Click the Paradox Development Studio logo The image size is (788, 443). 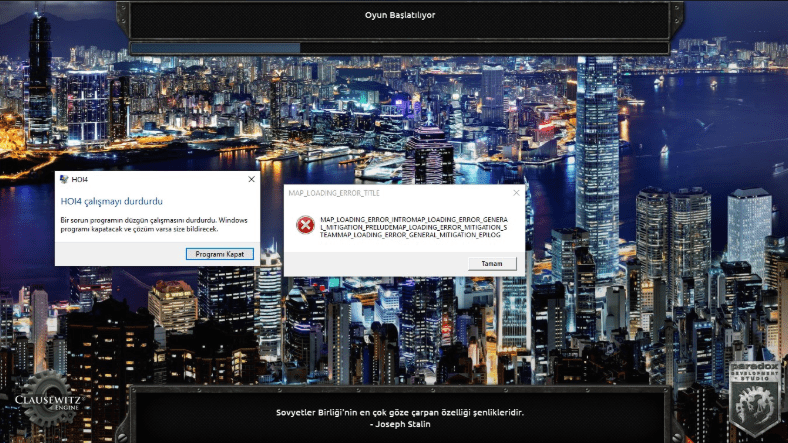click(755, 399)
